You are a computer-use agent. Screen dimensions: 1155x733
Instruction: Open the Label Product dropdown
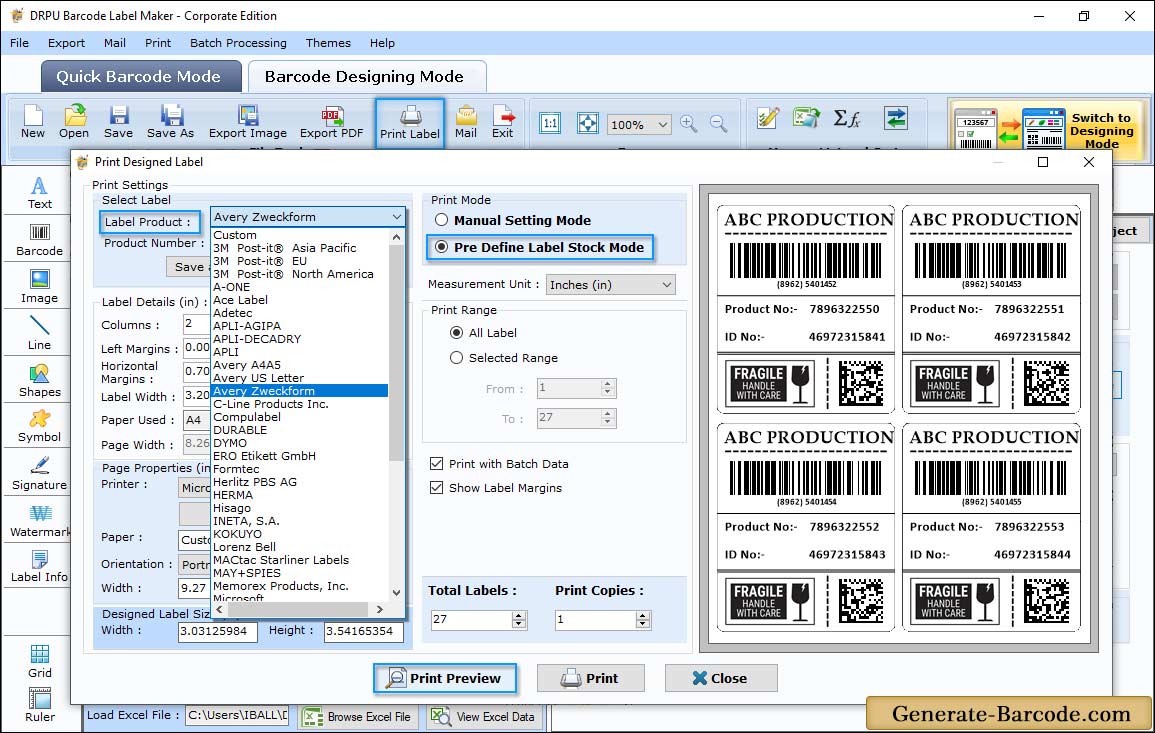coord(308,217)
